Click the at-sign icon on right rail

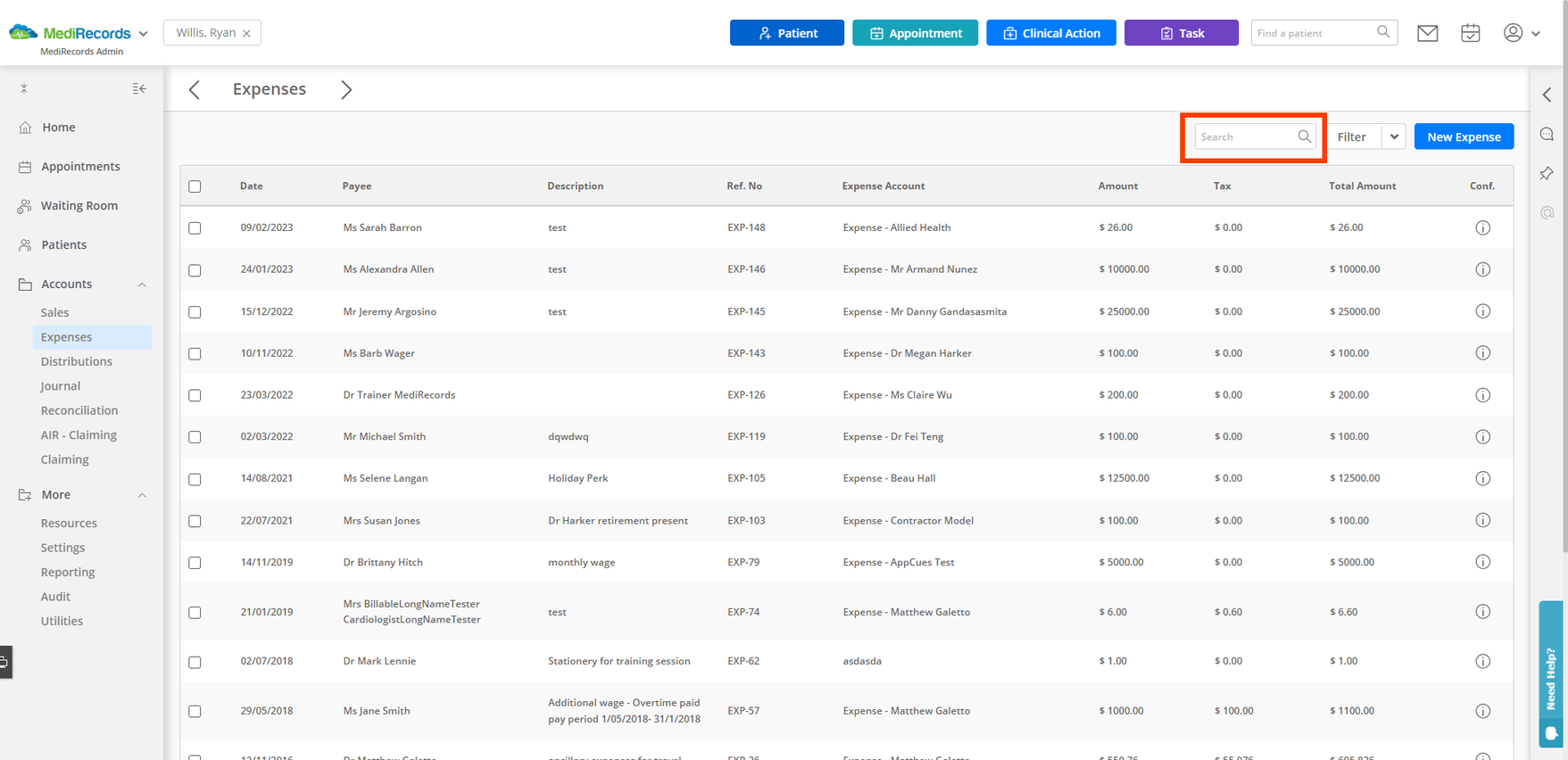point(1547,212)
